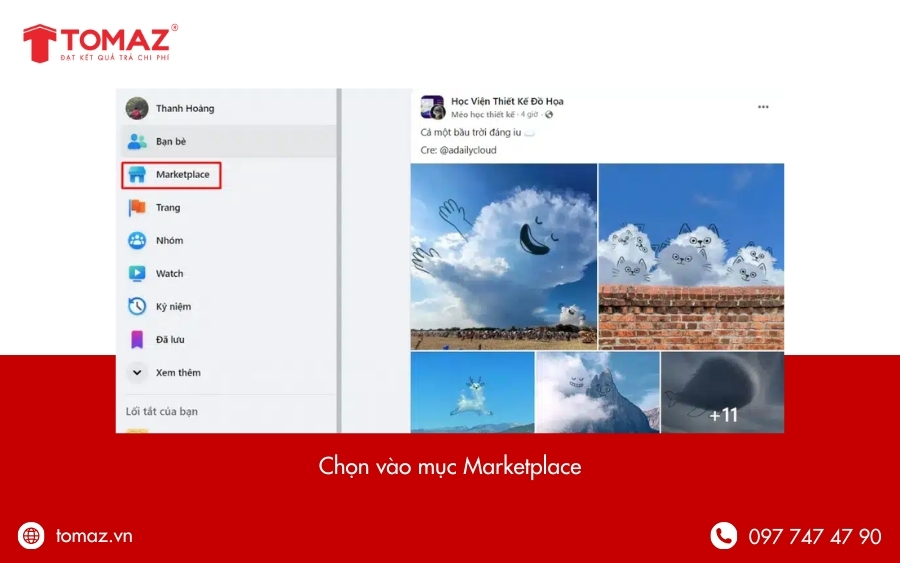Click the sidebar vertical scrollbar
The height and width of the screenshot is (563, 900).
(x=338, y=260)
